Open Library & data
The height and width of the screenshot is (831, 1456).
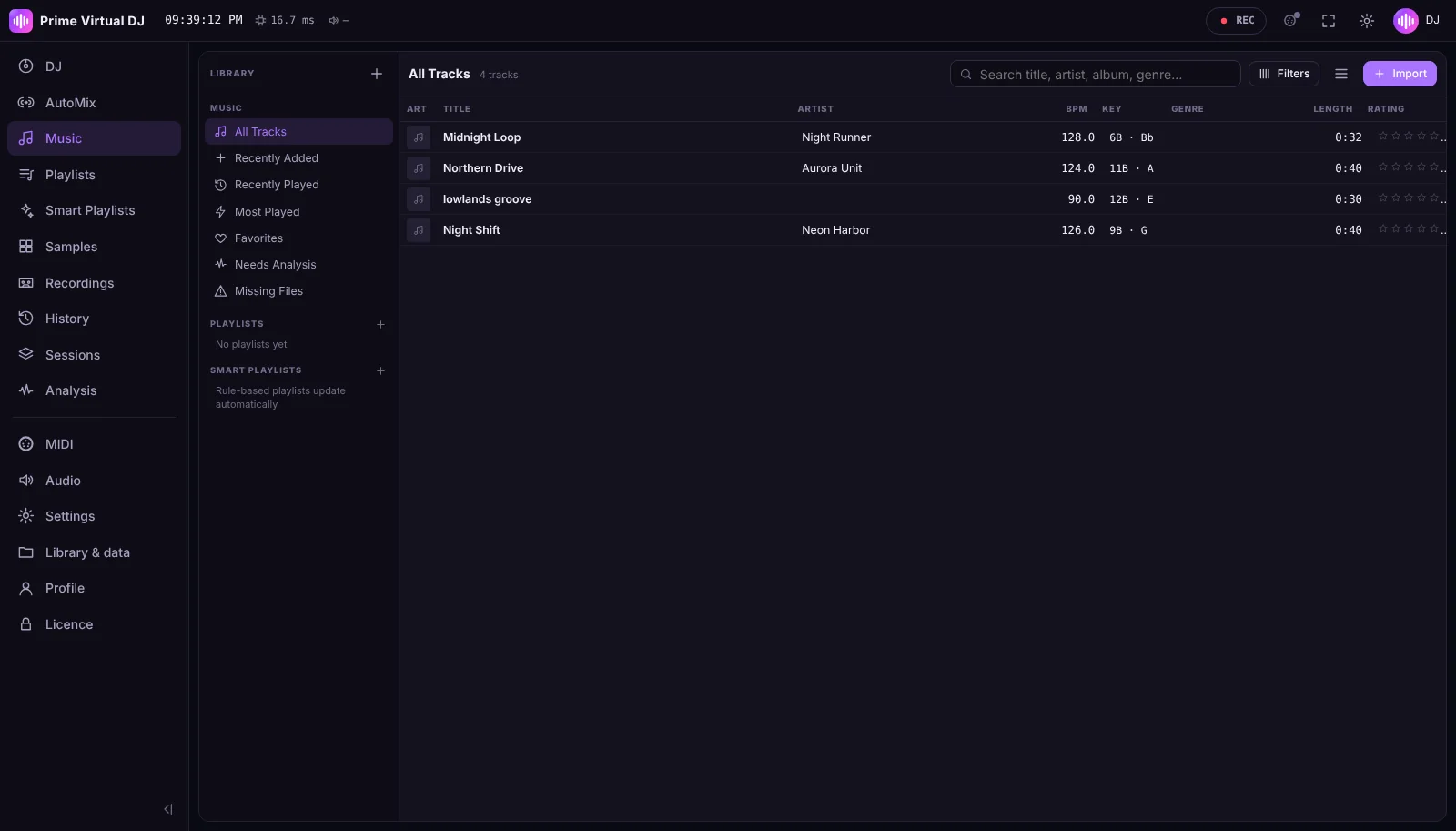click(x=94, y=552)
